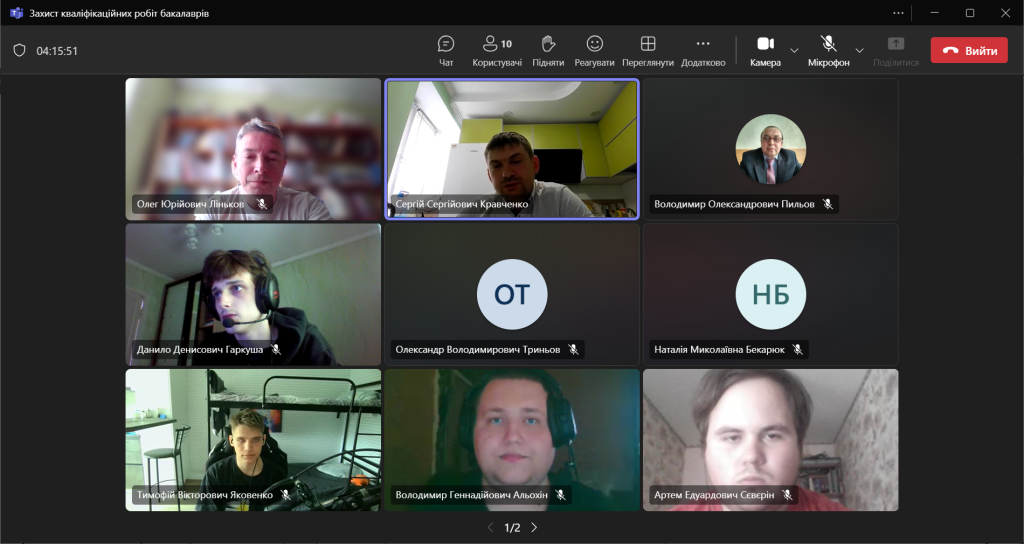Click the ОТ initials avatar
Viewport: 1024px width, 544px height.
[512, 295]
